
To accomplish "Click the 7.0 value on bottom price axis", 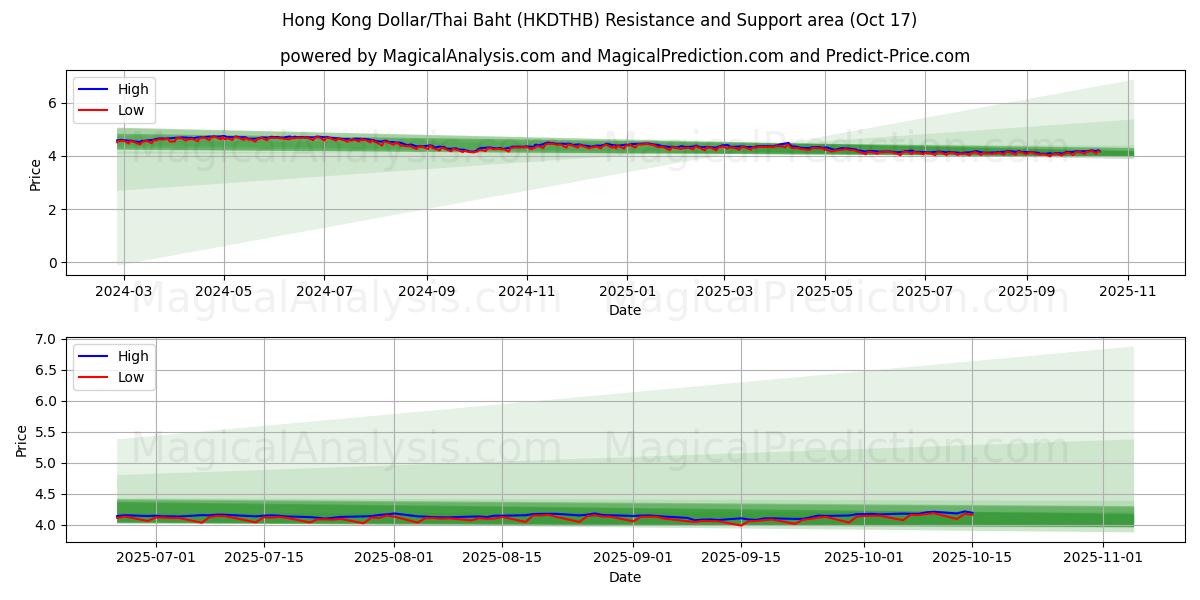I will click(x=46, y=340).
